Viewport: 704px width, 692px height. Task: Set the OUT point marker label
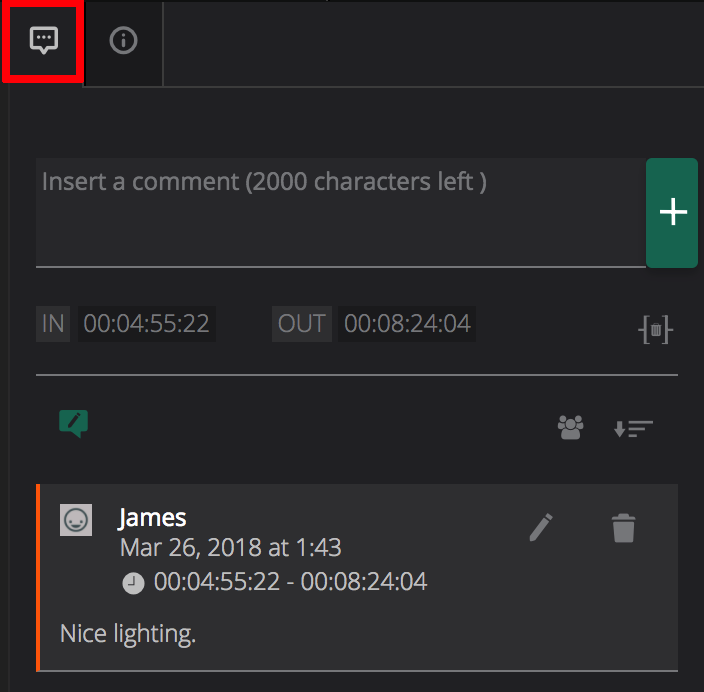click(x=302, y=323)
